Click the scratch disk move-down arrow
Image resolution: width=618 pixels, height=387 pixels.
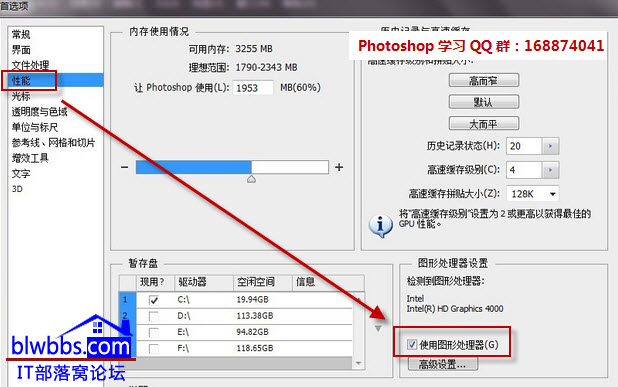[x=378, y=329]
